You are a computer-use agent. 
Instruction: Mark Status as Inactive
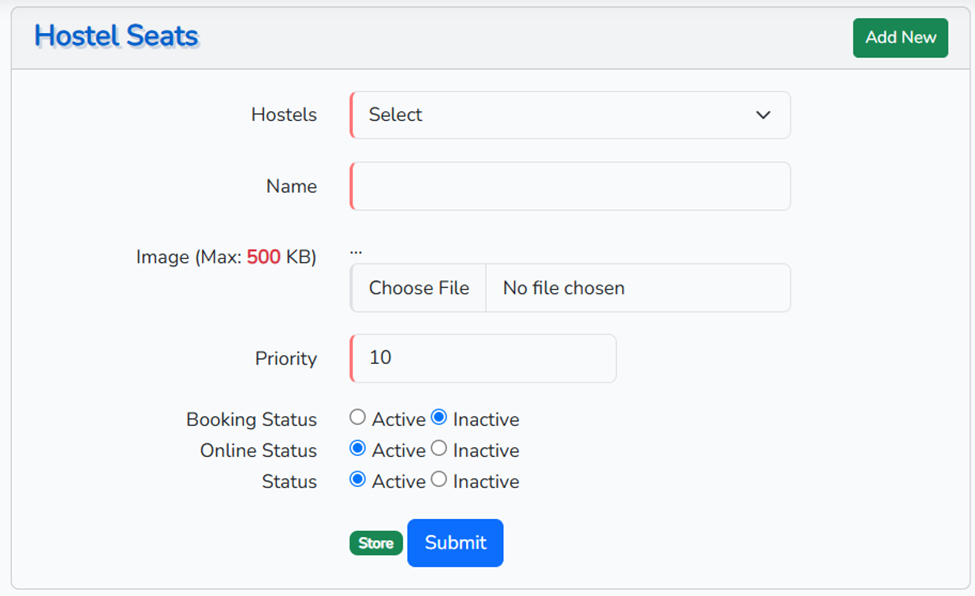coord(439,480)
